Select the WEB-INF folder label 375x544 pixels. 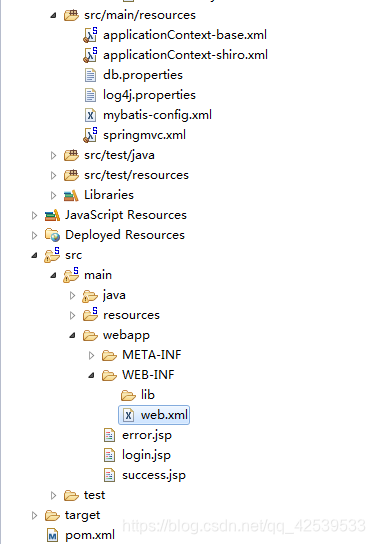pyautogui.click(x=148, y=375)
